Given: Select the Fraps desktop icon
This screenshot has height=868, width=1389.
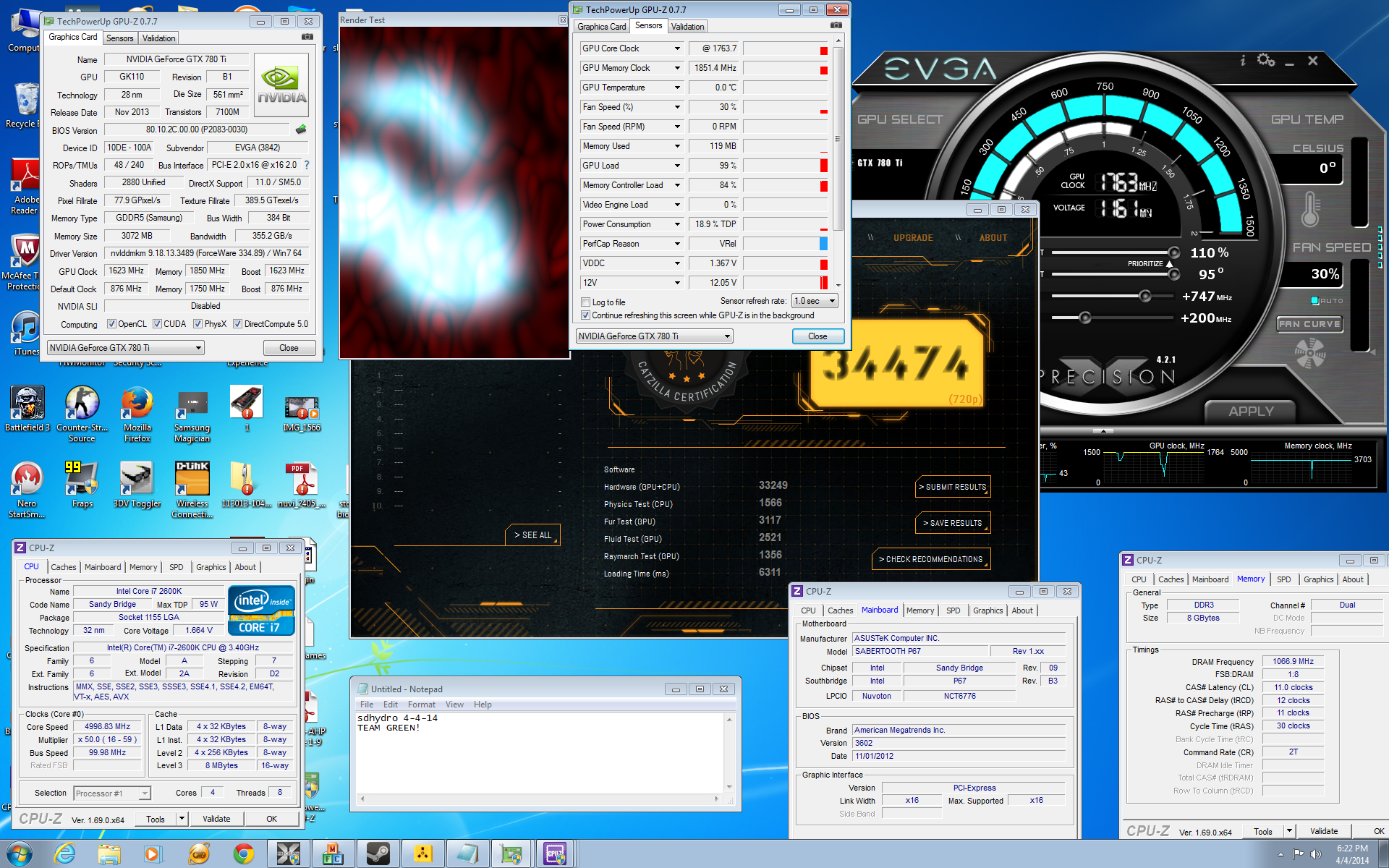Looking at the screenshot, I should coord(82,485).
